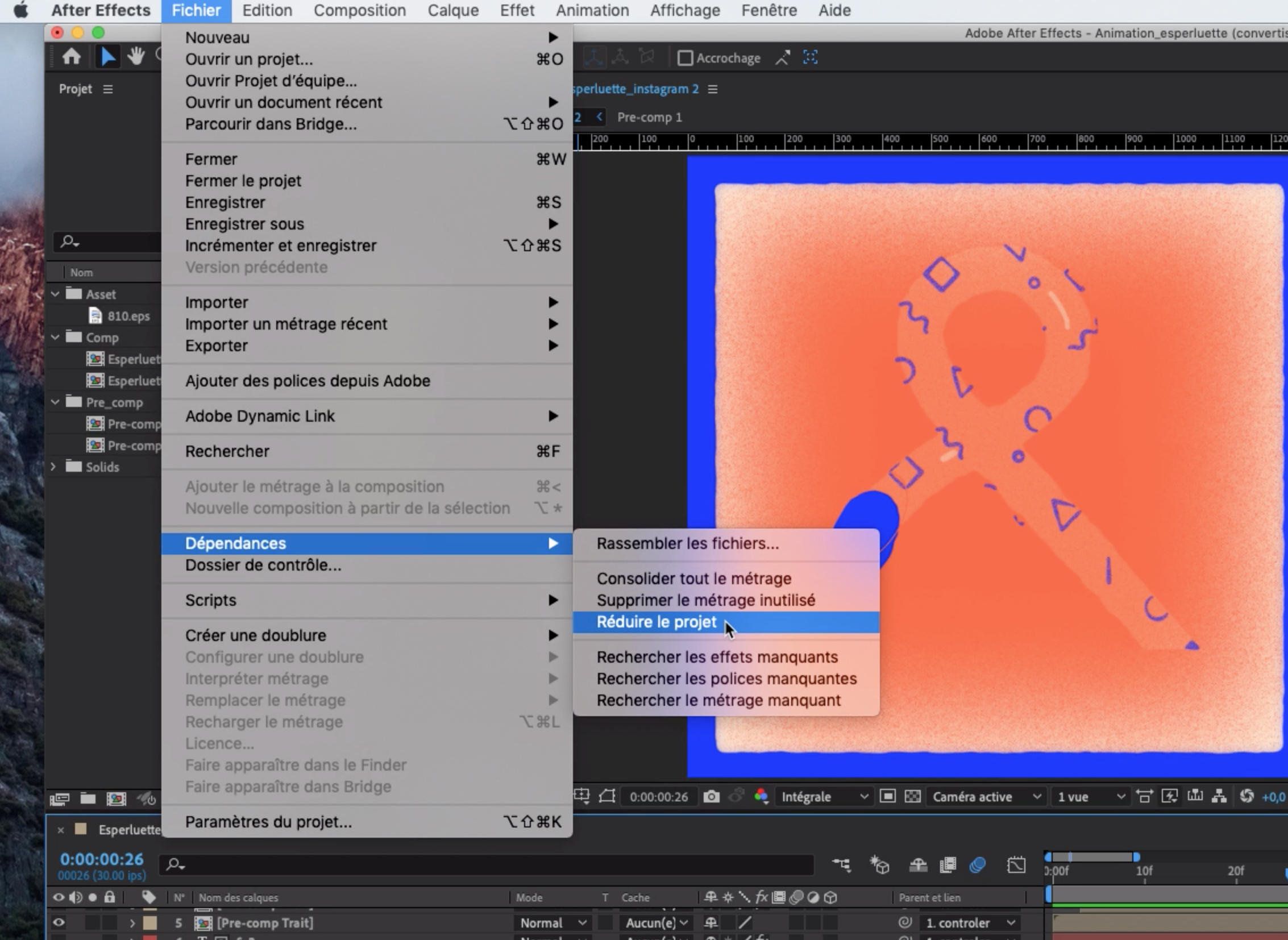Toggle shy switch on Pre-comp Trait layer
The image size is (1288, 940).
pyautogui.click(x=711, y=922)
